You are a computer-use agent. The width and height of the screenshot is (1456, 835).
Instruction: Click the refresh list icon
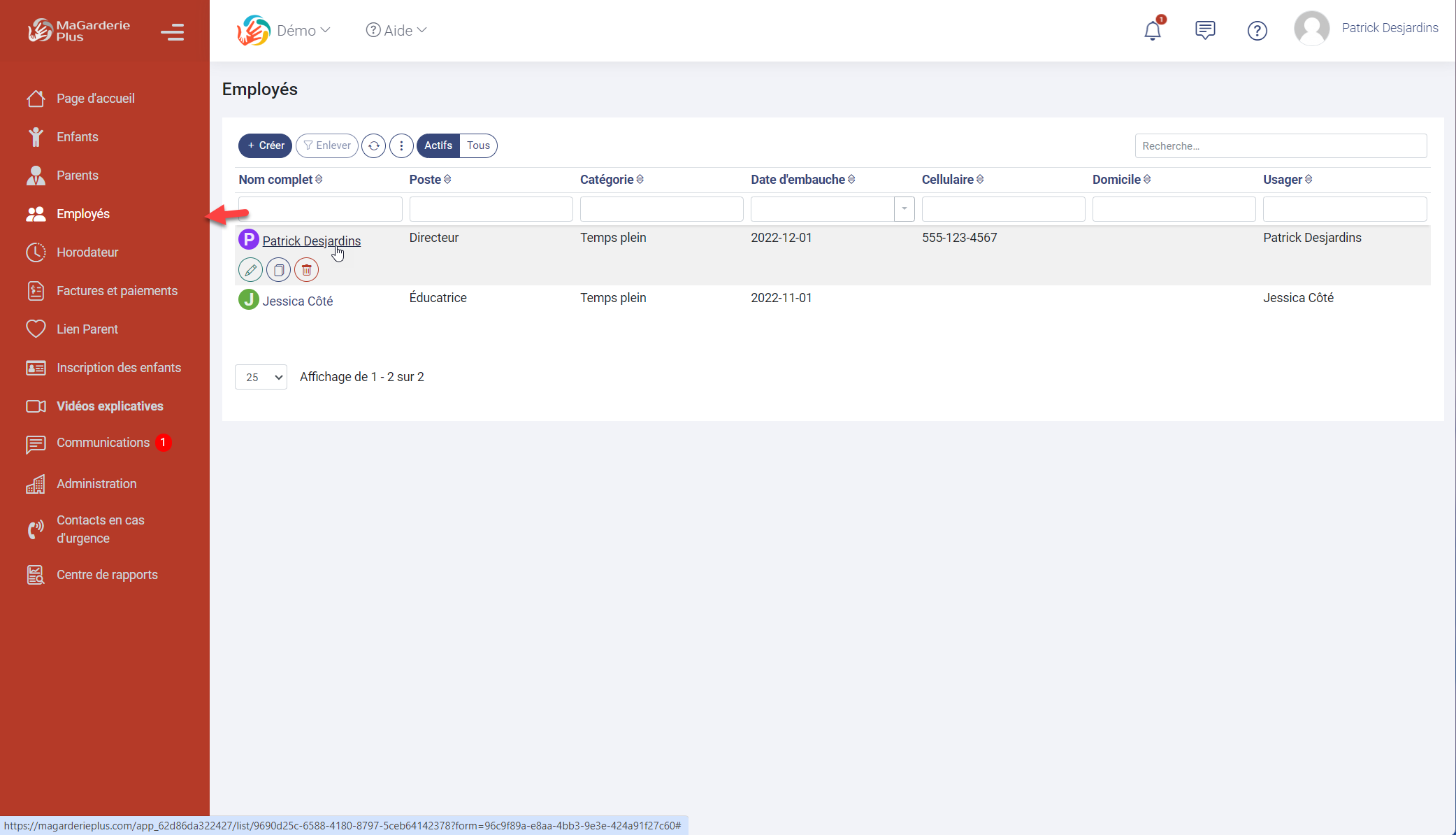pos(374,145)
